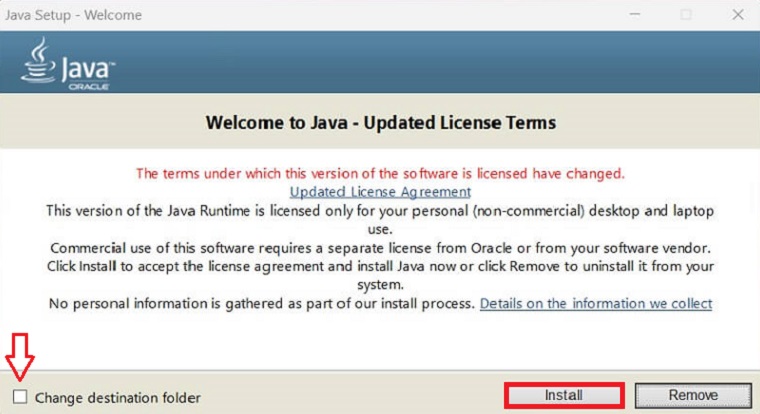Minimize the Java Setup window
This screenshot has width=760, height=414.
(634, 15)
